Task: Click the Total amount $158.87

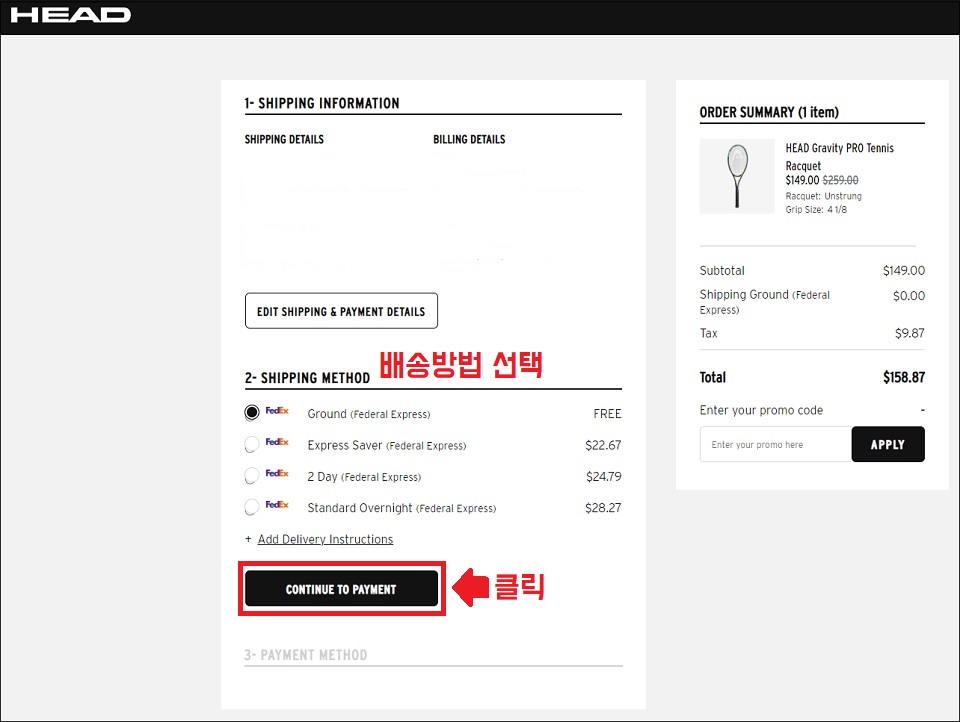Action: coord(904,377)
